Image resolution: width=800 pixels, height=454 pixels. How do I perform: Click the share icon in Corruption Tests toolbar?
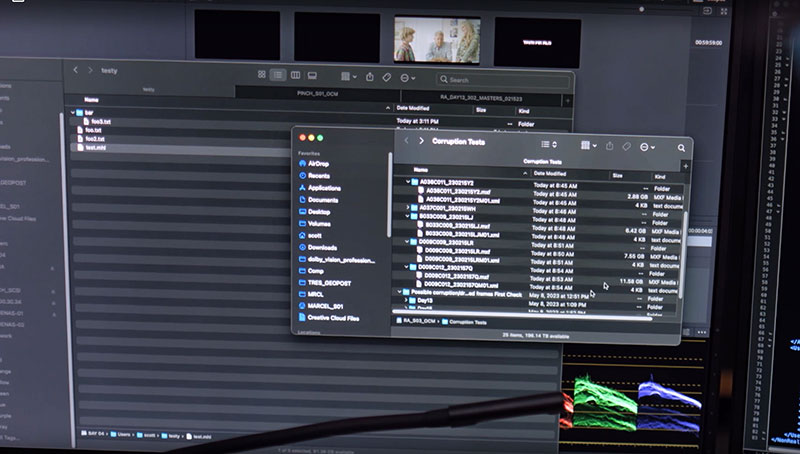(609, 146)
